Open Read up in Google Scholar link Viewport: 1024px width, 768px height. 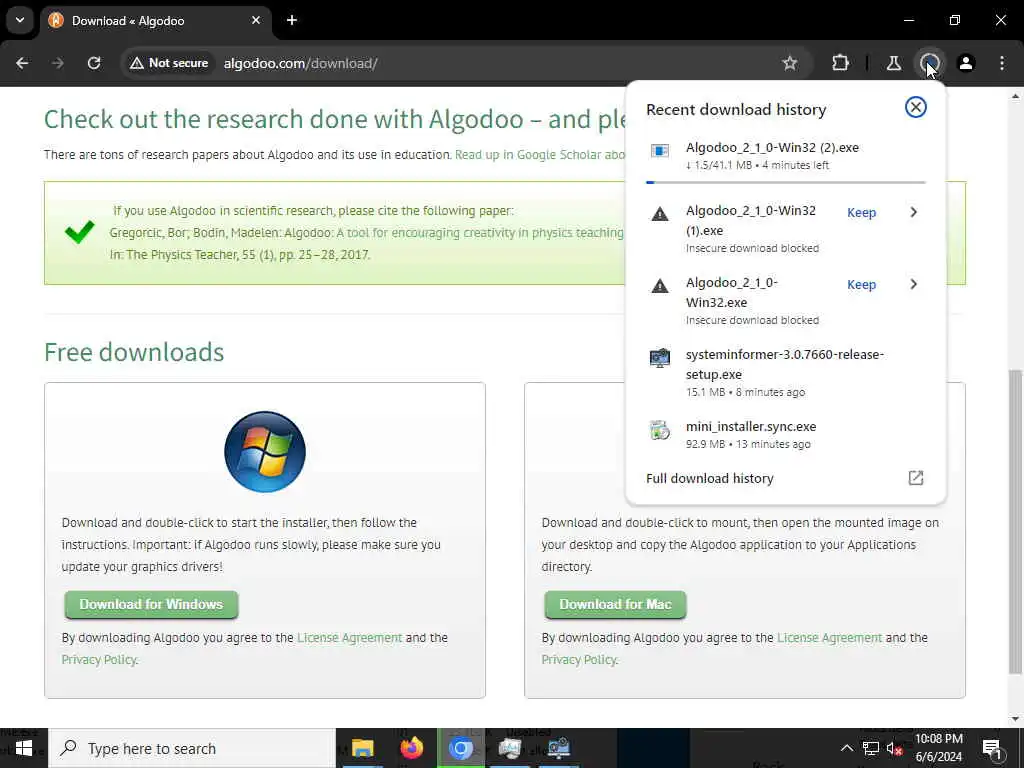(539, 155)
